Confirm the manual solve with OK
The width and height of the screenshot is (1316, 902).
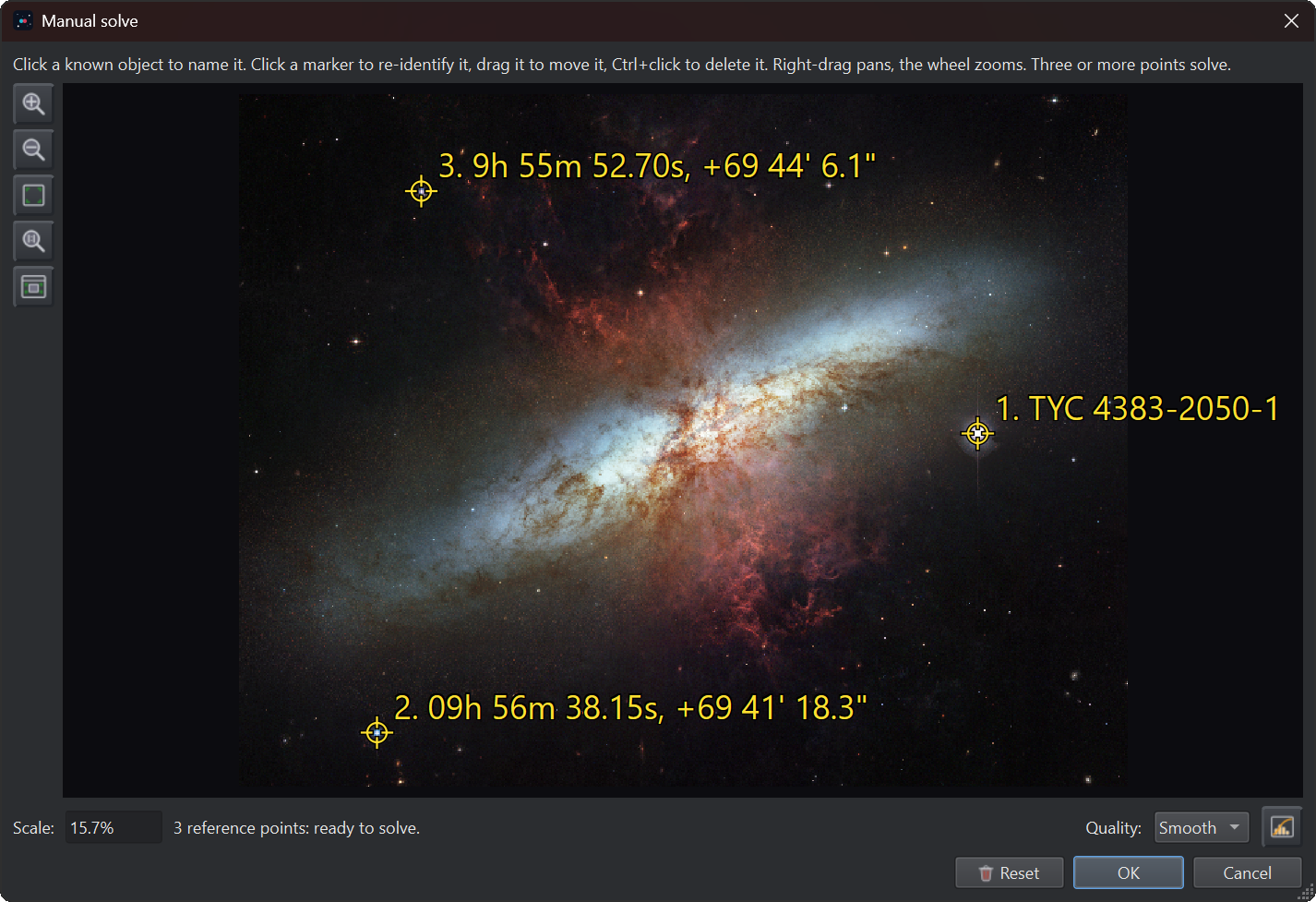pyautogui.click(x=1129, y=872)
